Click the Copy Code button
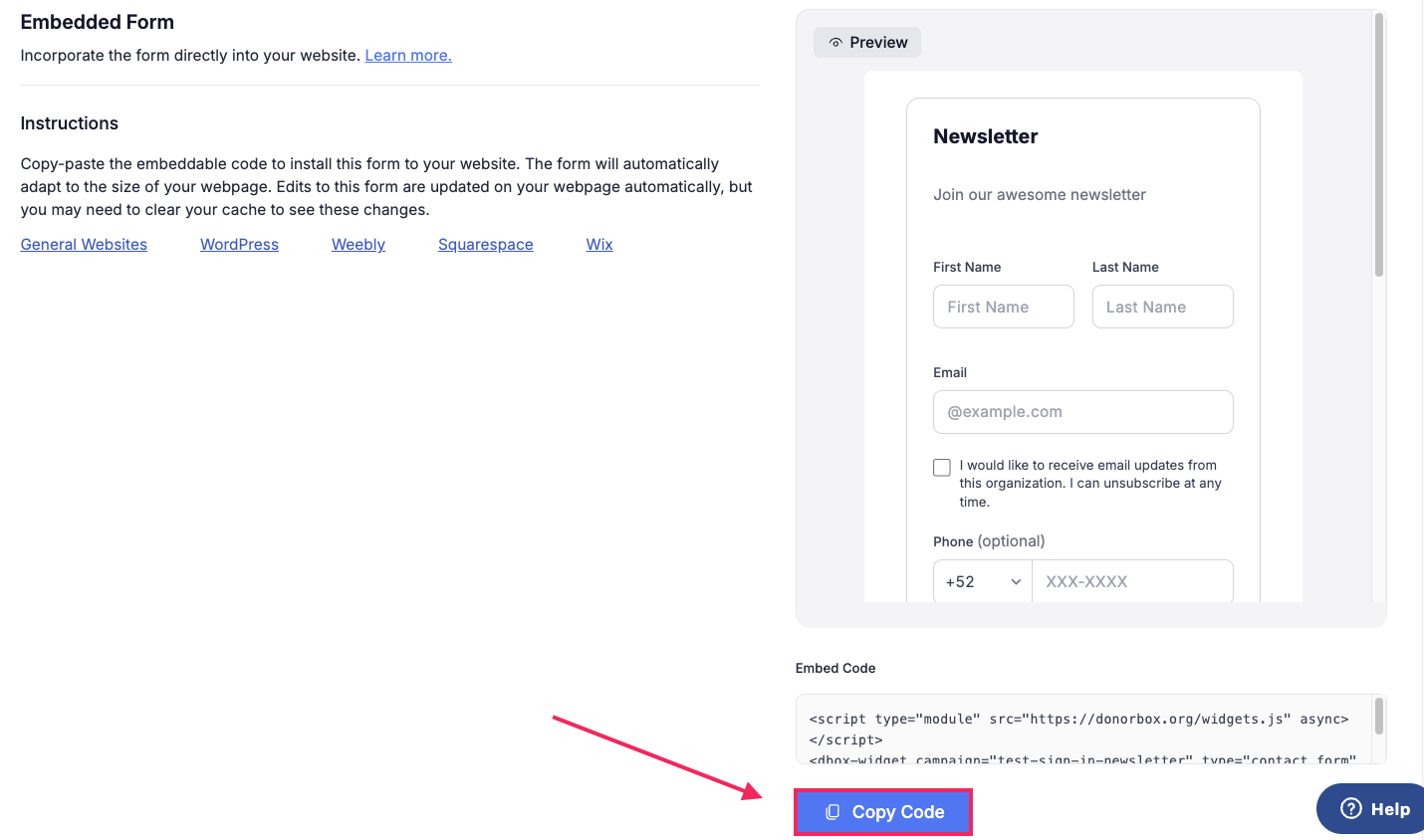Viewport: 1424px width, 840px height. pyautogui.click(x=883, y=812)
